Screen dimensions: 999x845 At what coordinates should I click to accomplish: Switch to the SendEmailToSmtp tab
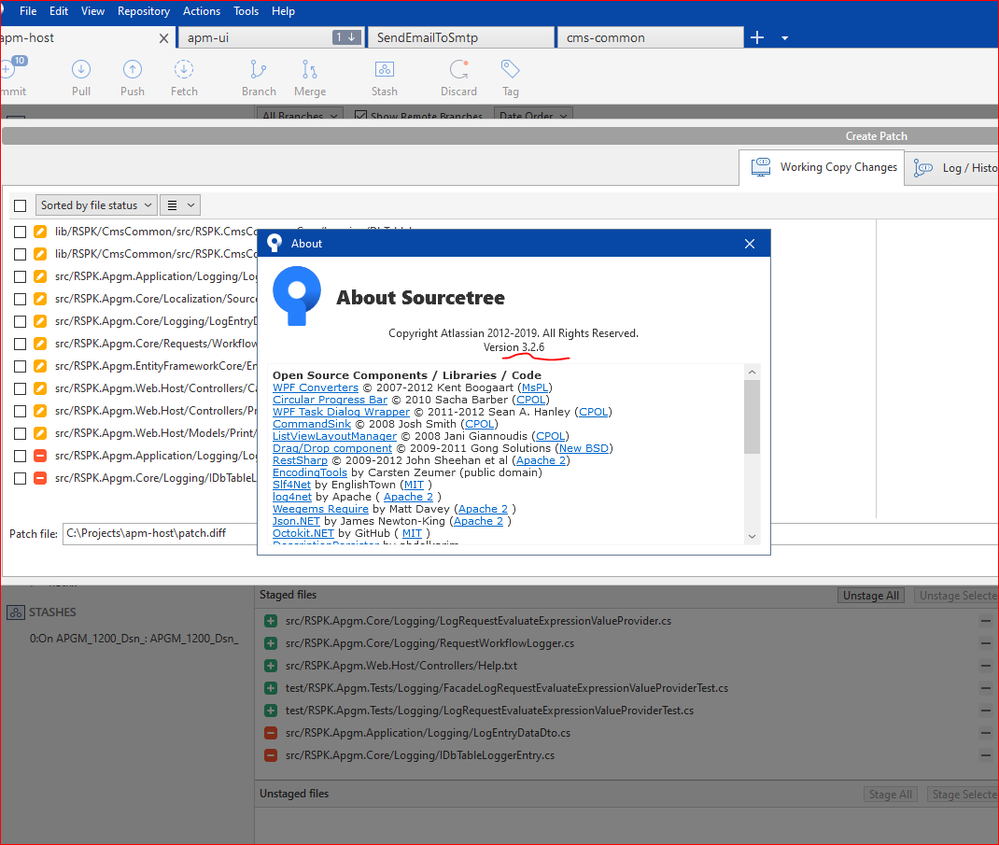(461, 38)
